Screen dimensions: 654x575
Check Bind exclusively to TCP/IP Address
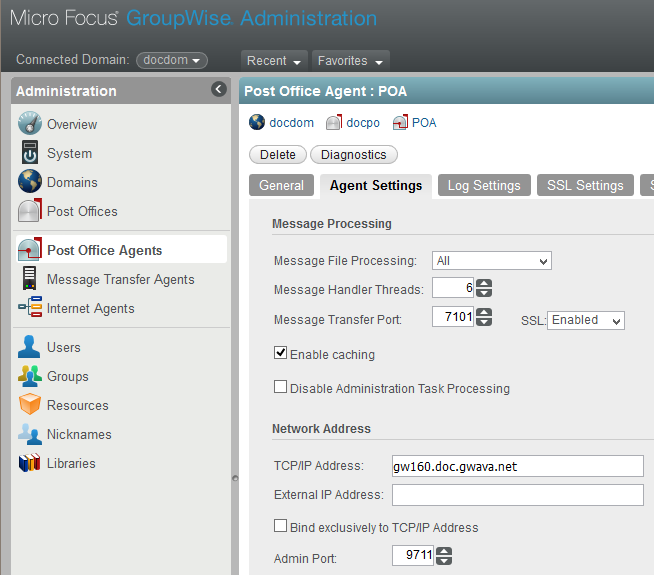[280, 526]
